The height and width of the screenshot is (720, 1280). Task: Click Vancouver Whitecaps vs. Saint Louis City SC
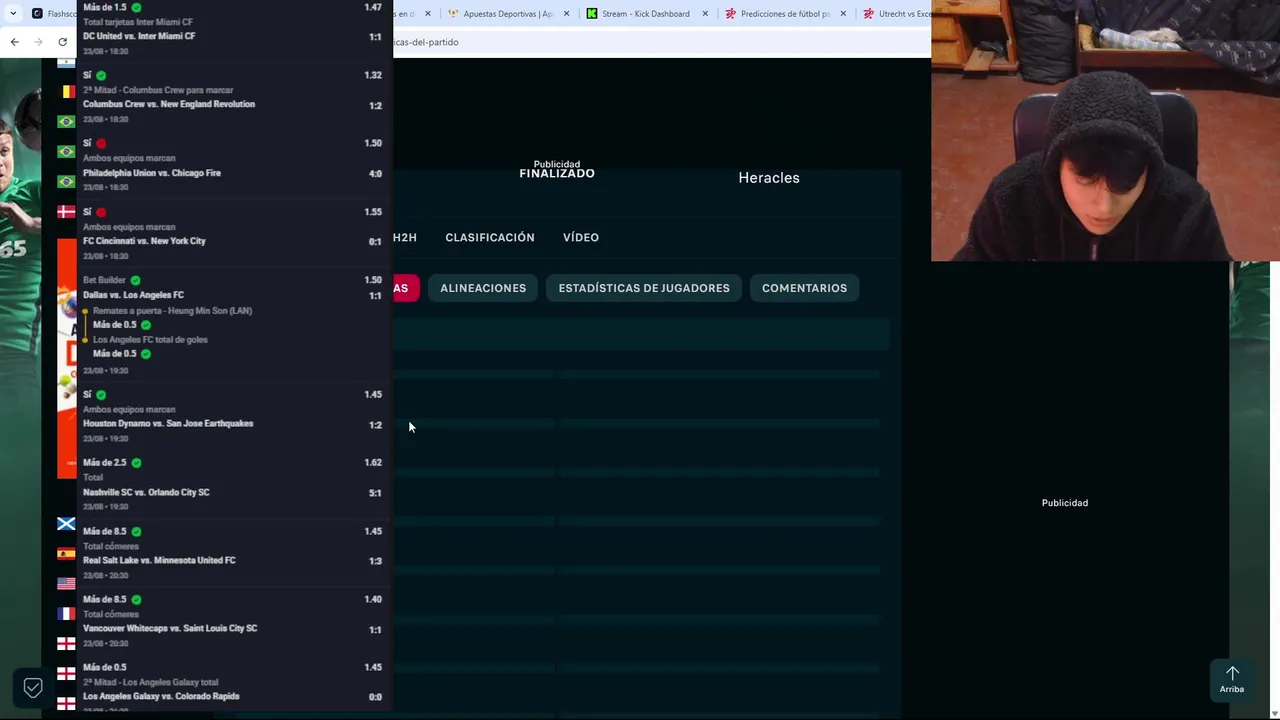click(170, 628)
